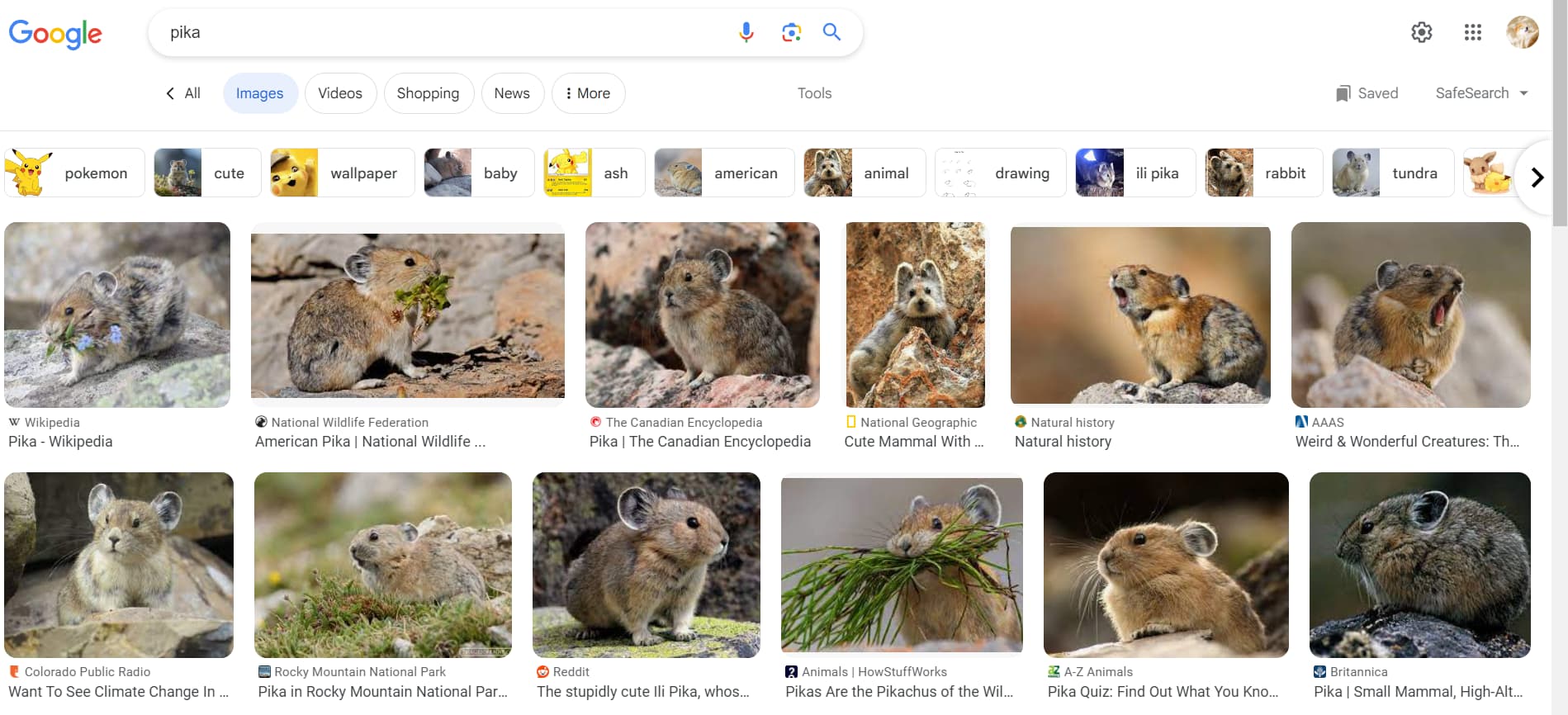Visit 'Want To See Climate Change' link
This screenshot has width=1568, height=715.
tap(118, 692)
